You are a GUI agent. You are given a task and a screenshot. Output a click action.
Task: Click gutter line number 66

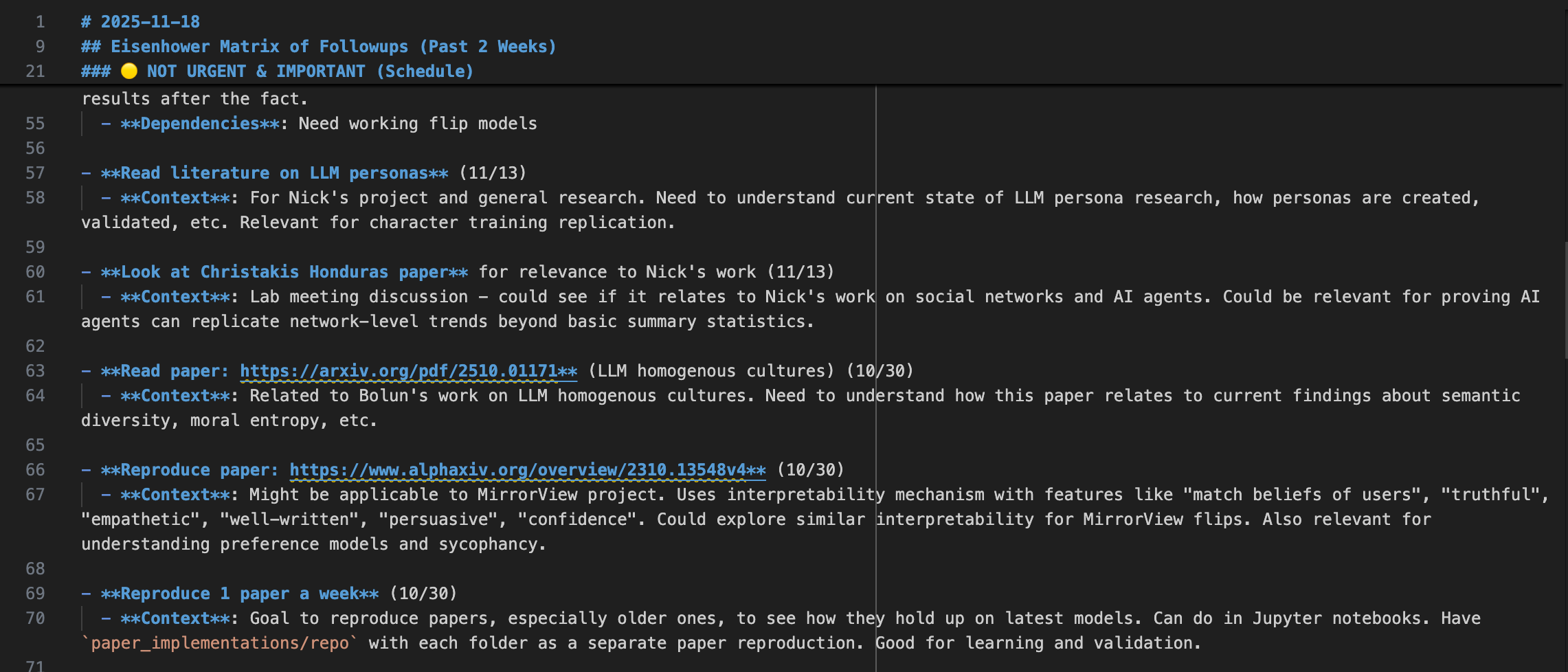pyautogui.click(x=35, y=470)
